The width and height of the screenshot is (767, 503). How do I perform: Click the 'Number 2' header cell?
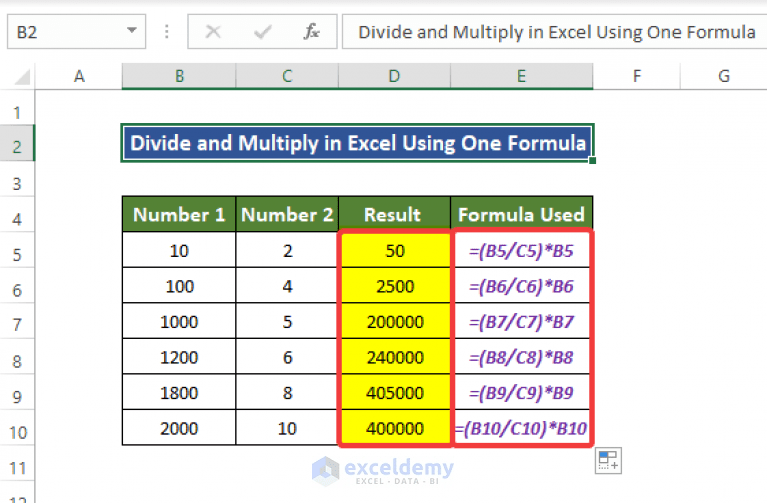pos(287,214)
